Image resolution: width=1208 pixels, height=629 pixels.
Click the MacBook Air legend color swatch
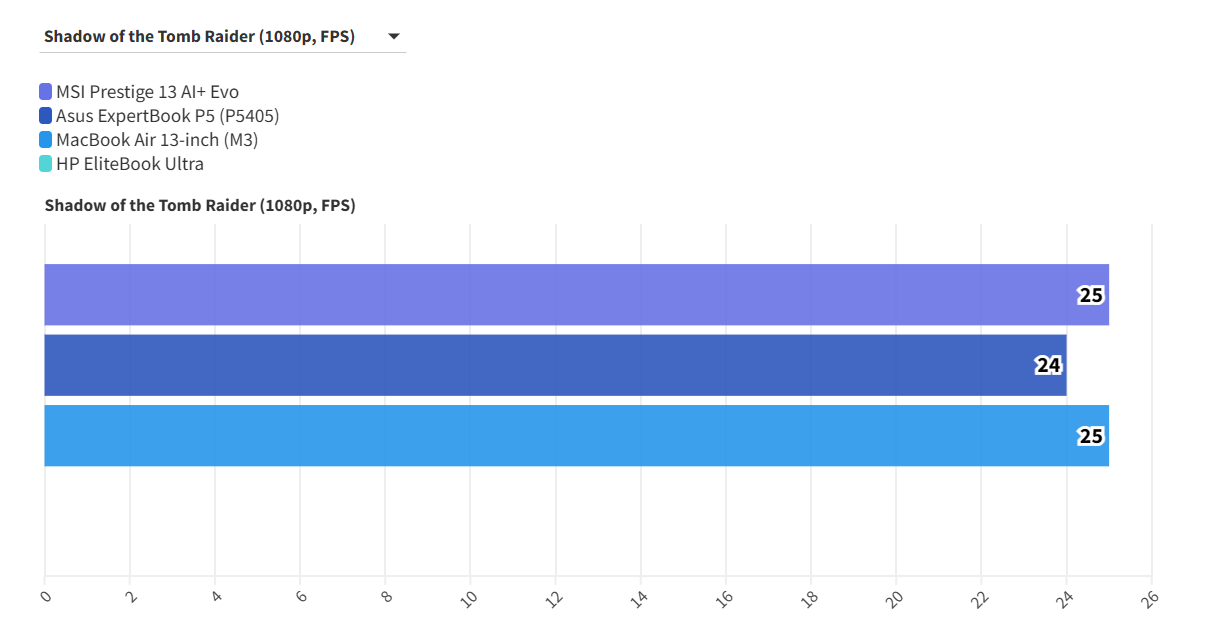point(46,140)
